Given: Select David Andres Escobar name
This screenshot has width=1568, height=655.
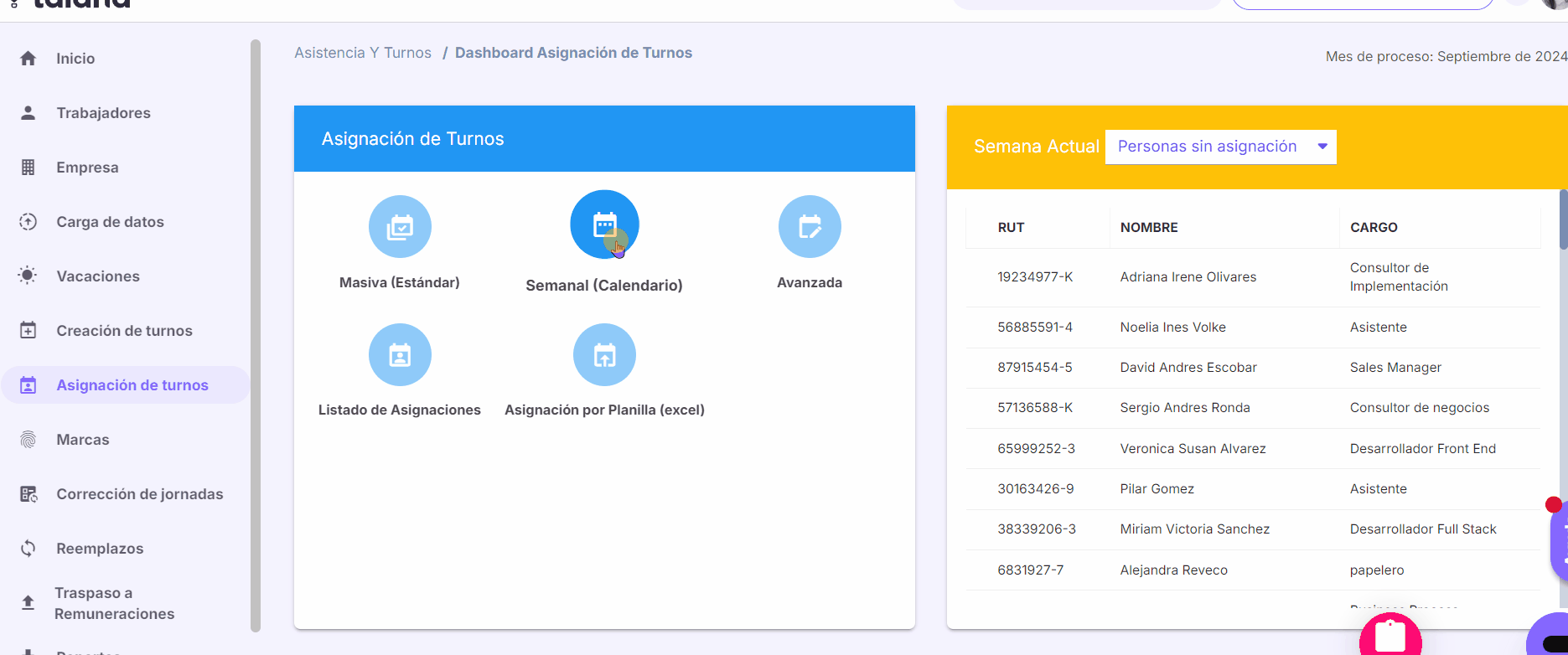Looking at the screenshot, I should pyautogui.click(x=1188, y=368).
